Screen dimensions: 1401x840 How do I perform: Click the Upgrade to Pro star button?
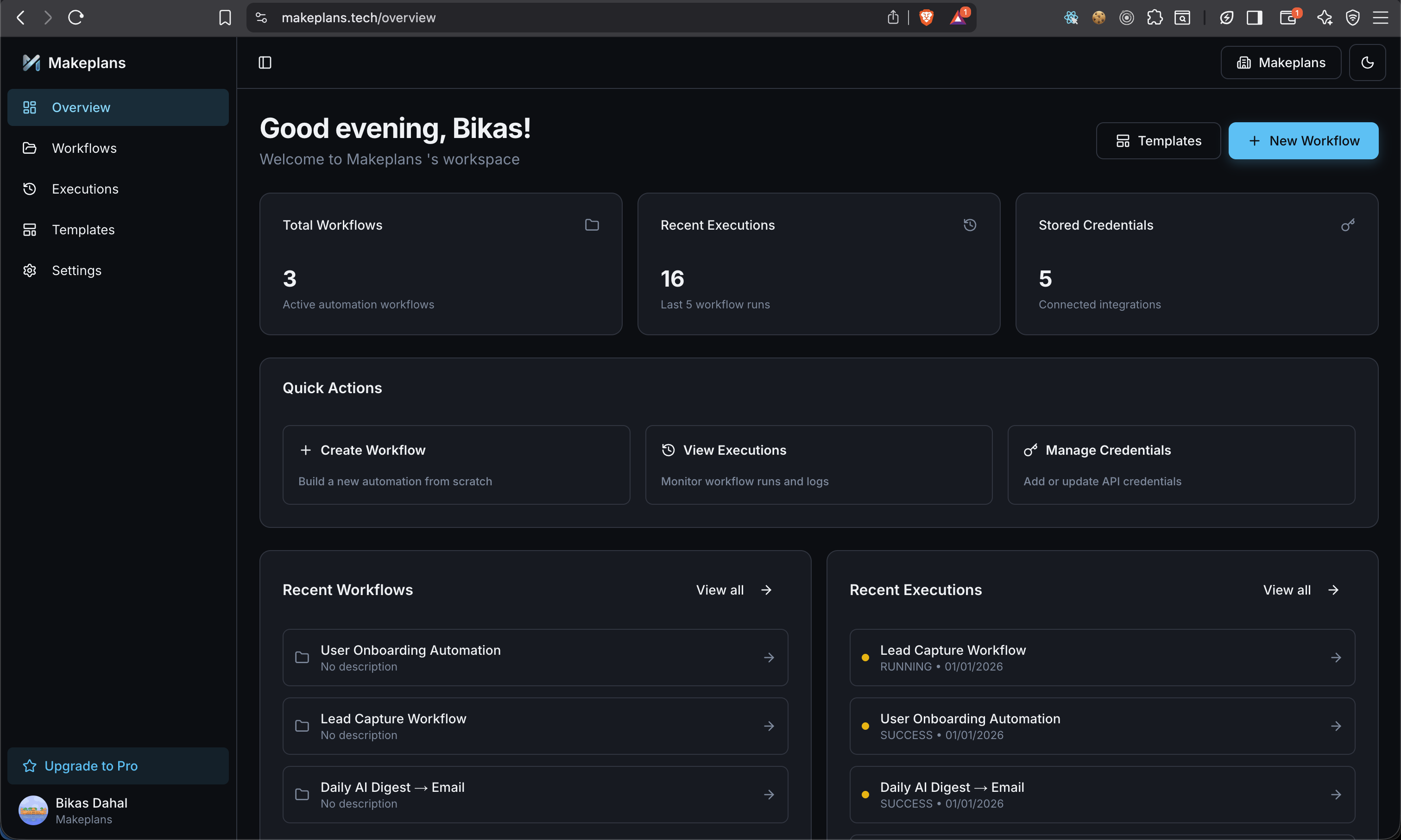point(30,766)
